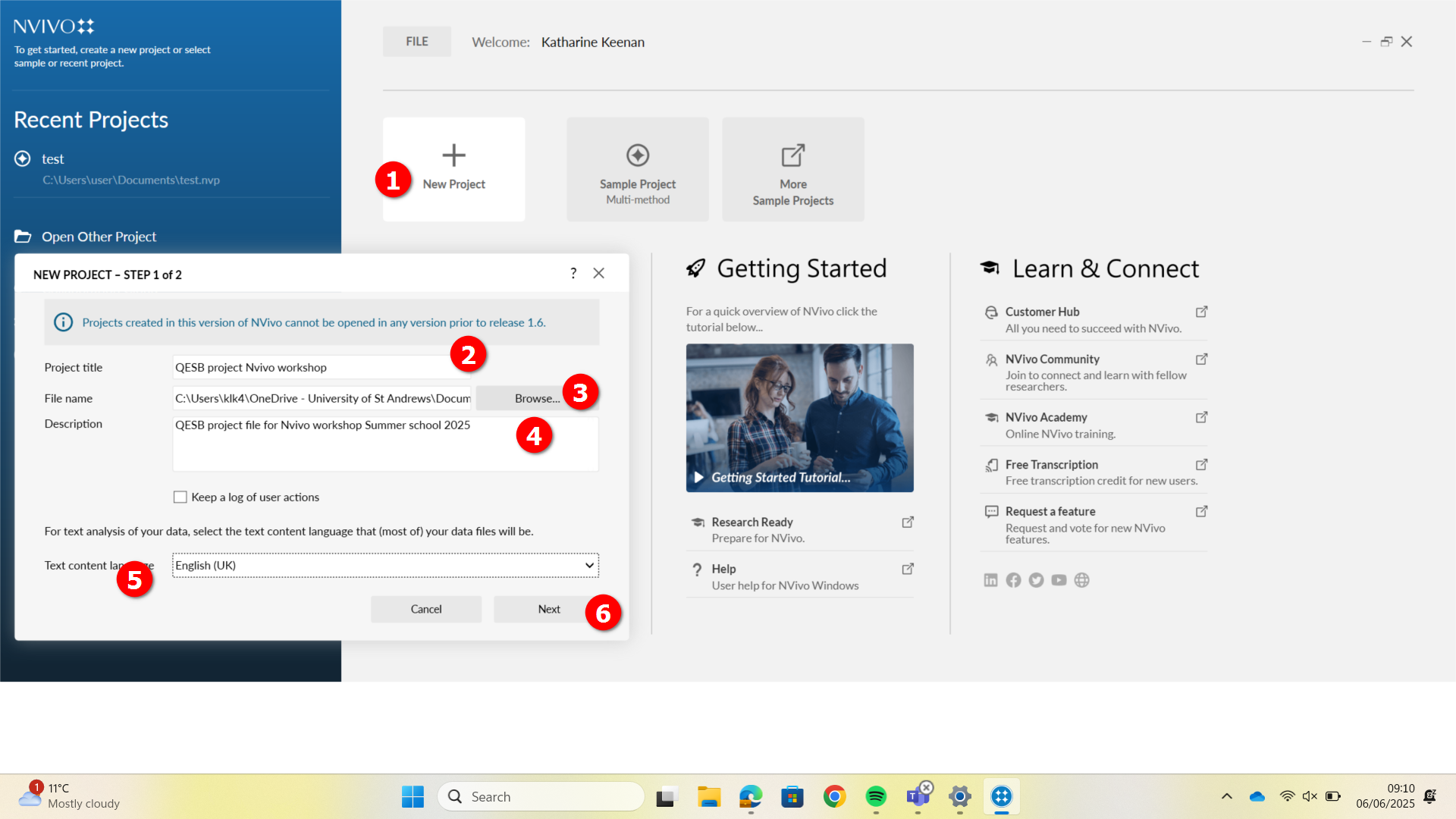Click Open Other Project
Screen dimensions: 1456x819
click(x=99, y=237)
